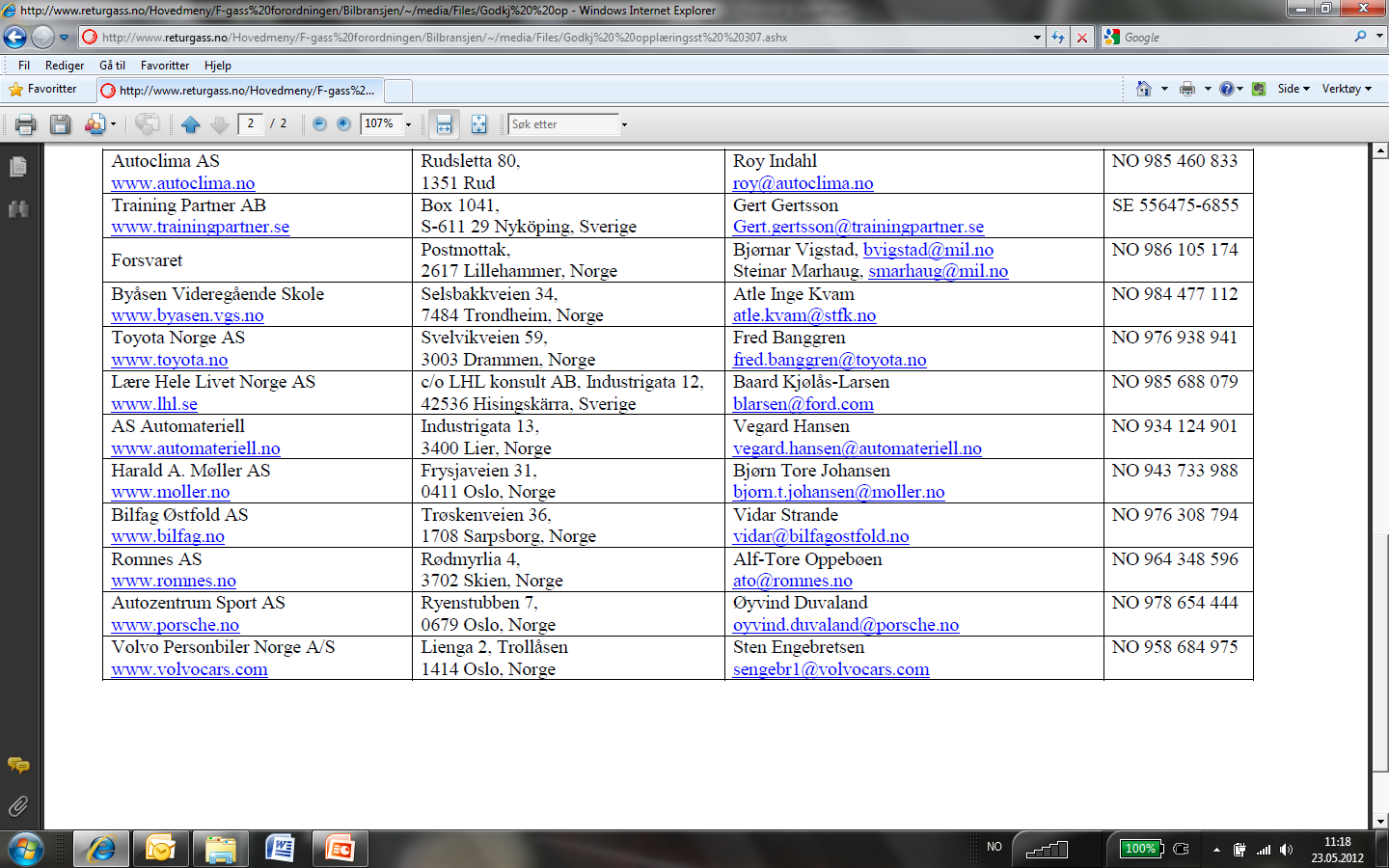Open the Hjelp menu
The height and width of the screenshot is (868, 1389).
(218, 66)
